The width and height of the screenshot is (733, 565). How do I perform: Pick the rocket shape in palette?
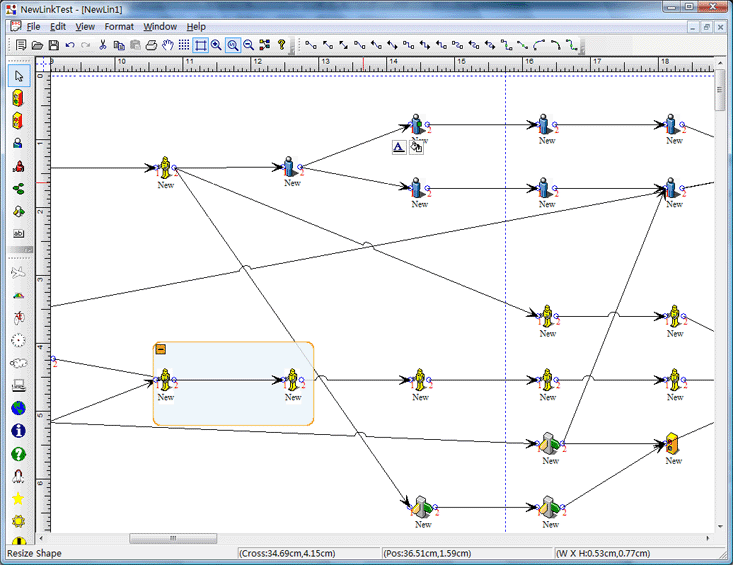(18, 476)
